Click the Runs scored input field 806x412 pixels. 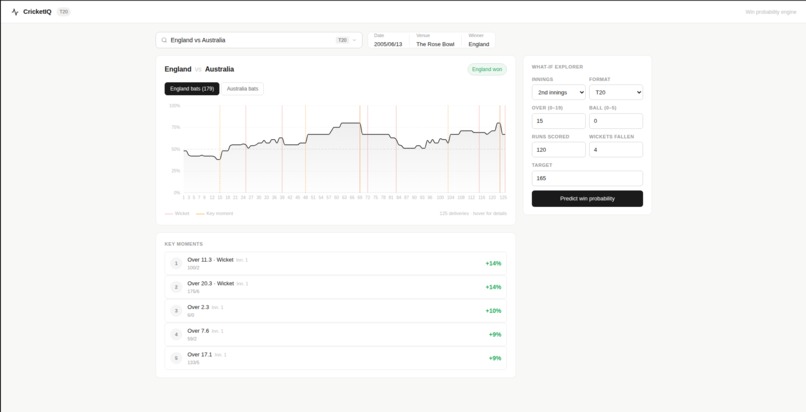[558, 150]
